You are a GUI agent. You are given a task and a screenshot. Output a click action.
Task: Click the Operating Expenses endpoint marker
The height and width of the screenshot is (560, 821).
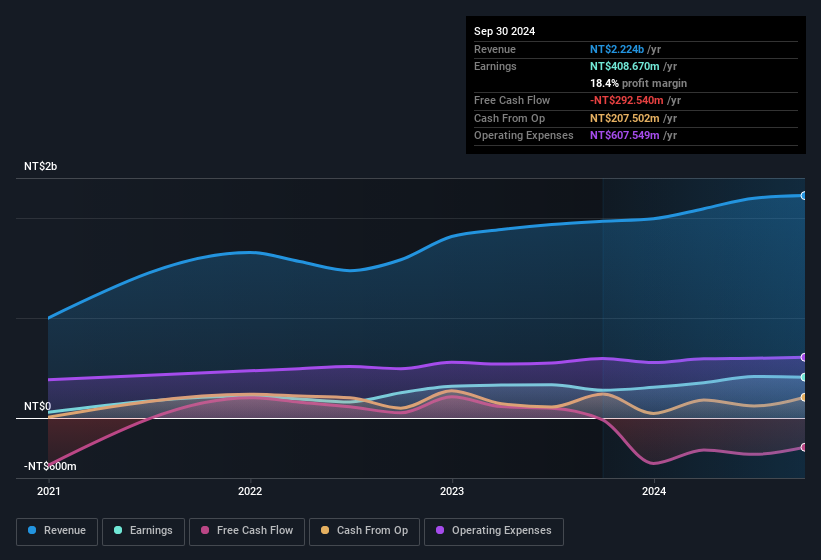pyautogui.click(x=803, y=357)
